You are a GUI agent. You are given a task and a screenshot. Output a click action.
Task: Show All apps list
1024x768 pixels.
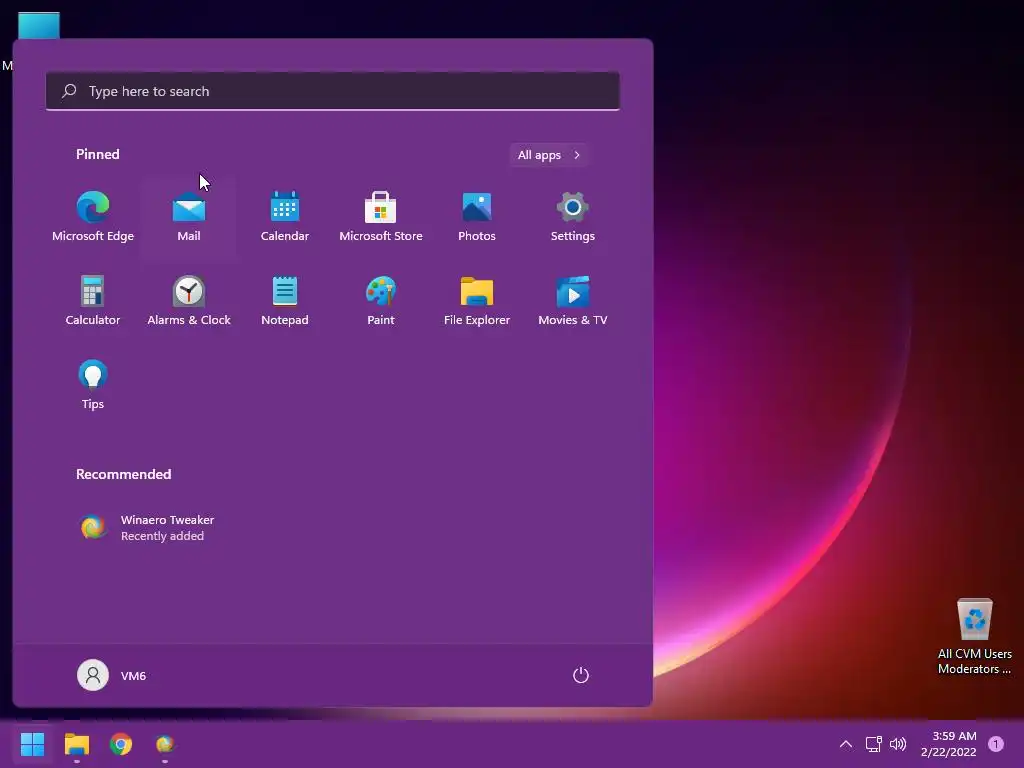coord(549,155)
